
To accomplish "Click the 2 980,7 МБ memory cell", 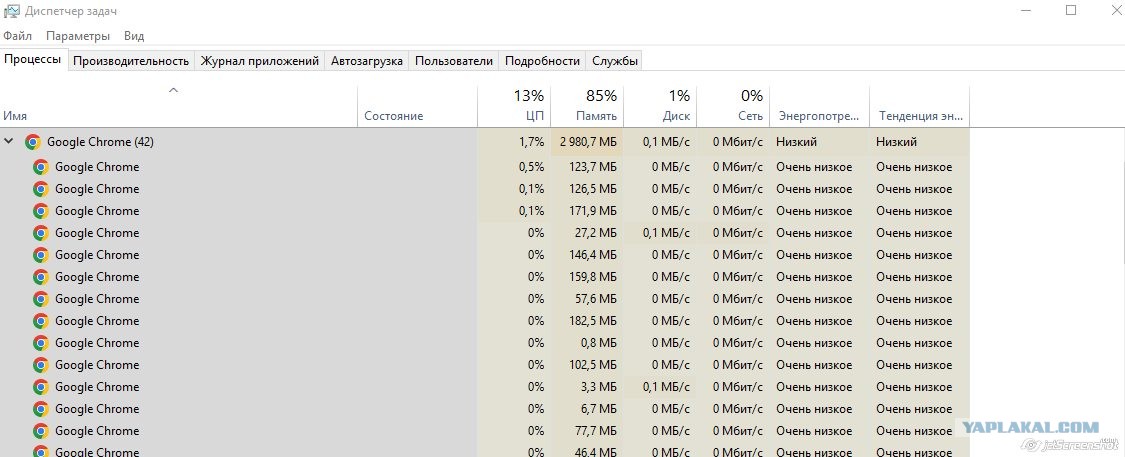I will [587, 142].
